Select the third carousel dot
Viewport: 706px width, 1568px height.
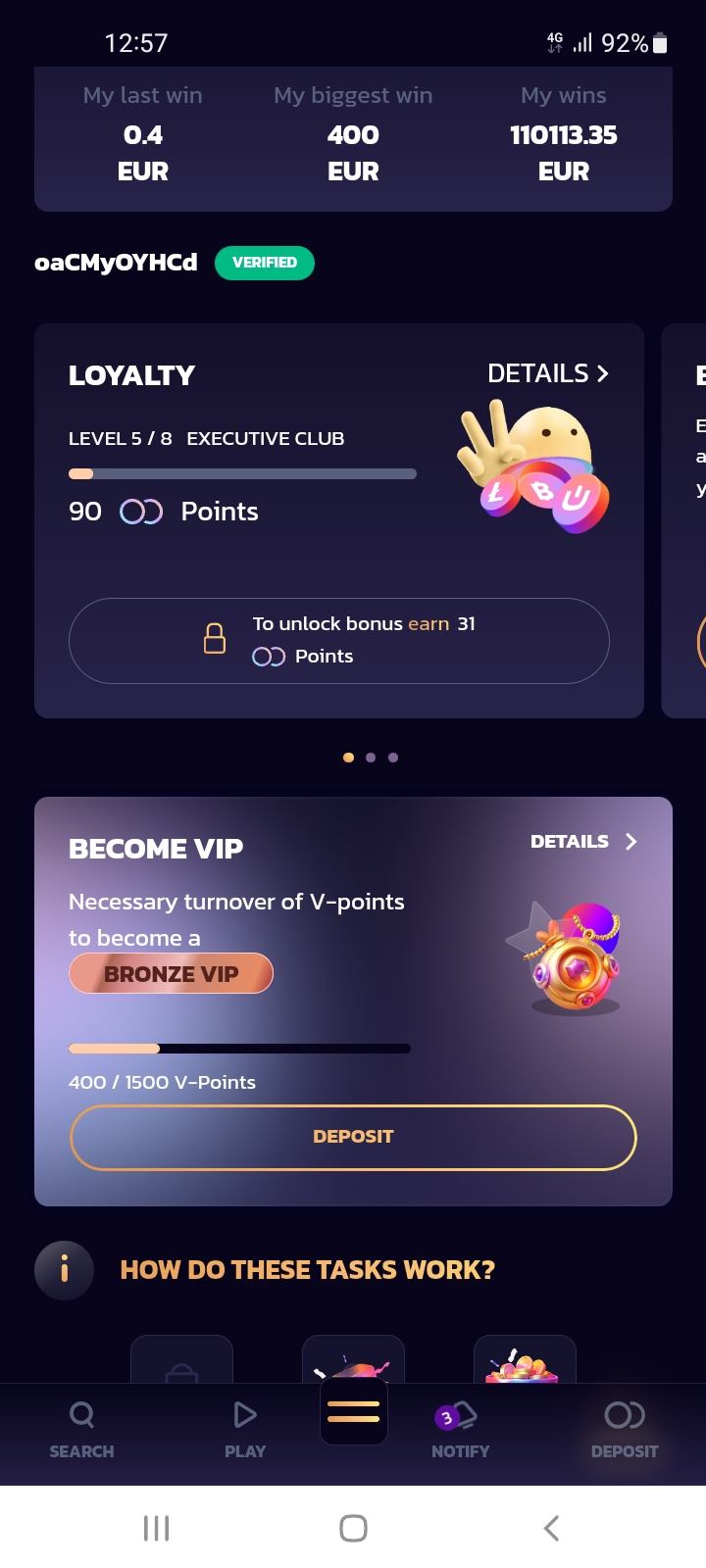(393, 758)
